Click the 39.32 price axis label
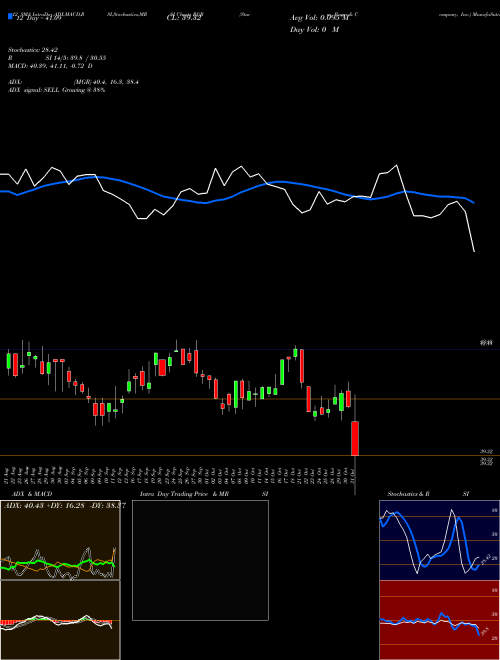Screen dimensions: 500x660 487,452
